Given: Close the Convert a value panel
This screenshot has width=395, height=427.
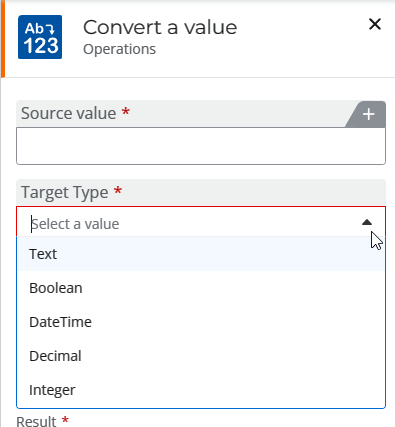Looking at the screenshot, I should pos(375,24).
